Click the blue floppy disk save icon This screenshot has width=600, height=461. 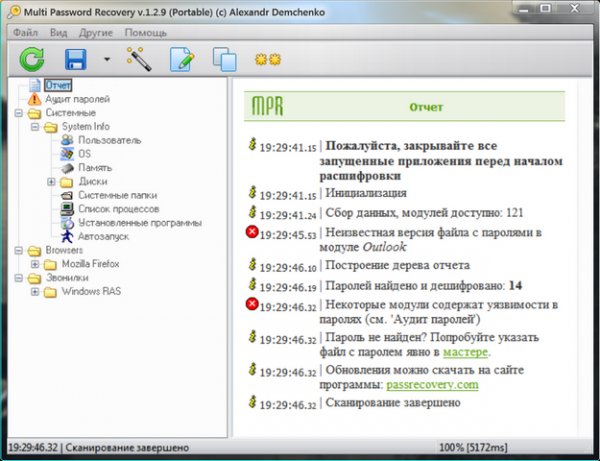[75, 59]
